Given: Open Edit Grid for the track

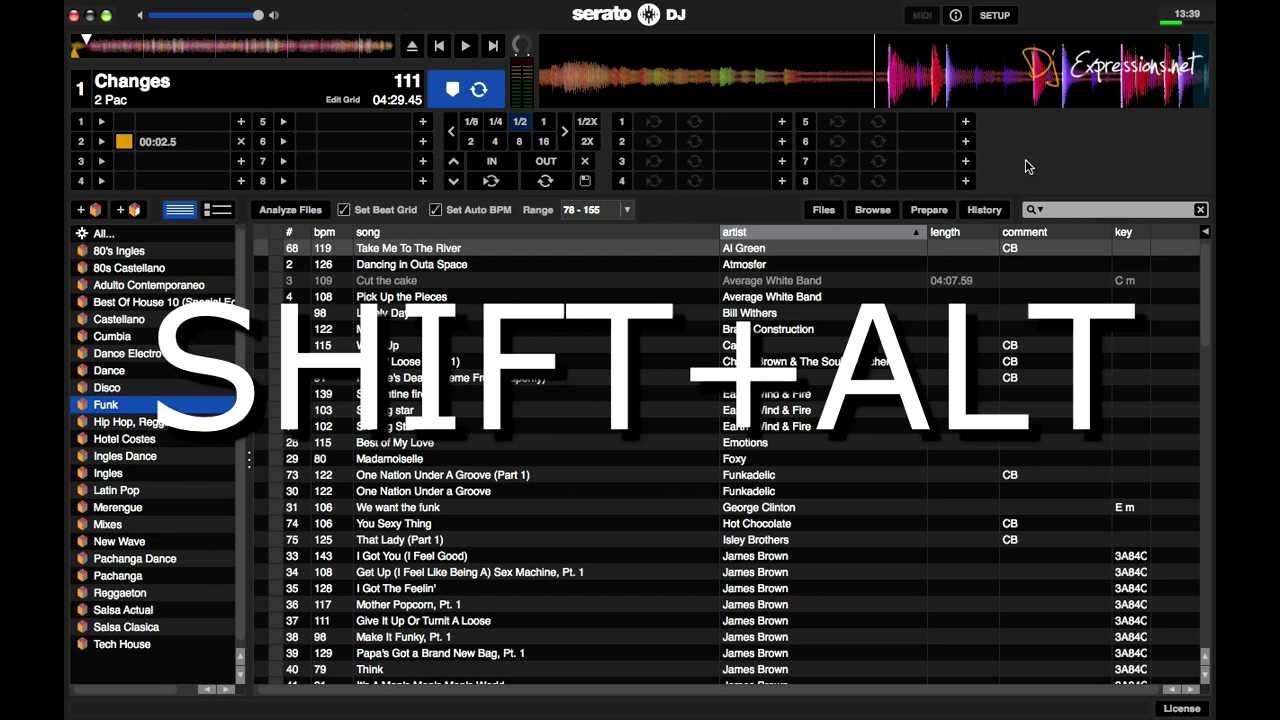Looking at the screenshot, I should [342, 100].
